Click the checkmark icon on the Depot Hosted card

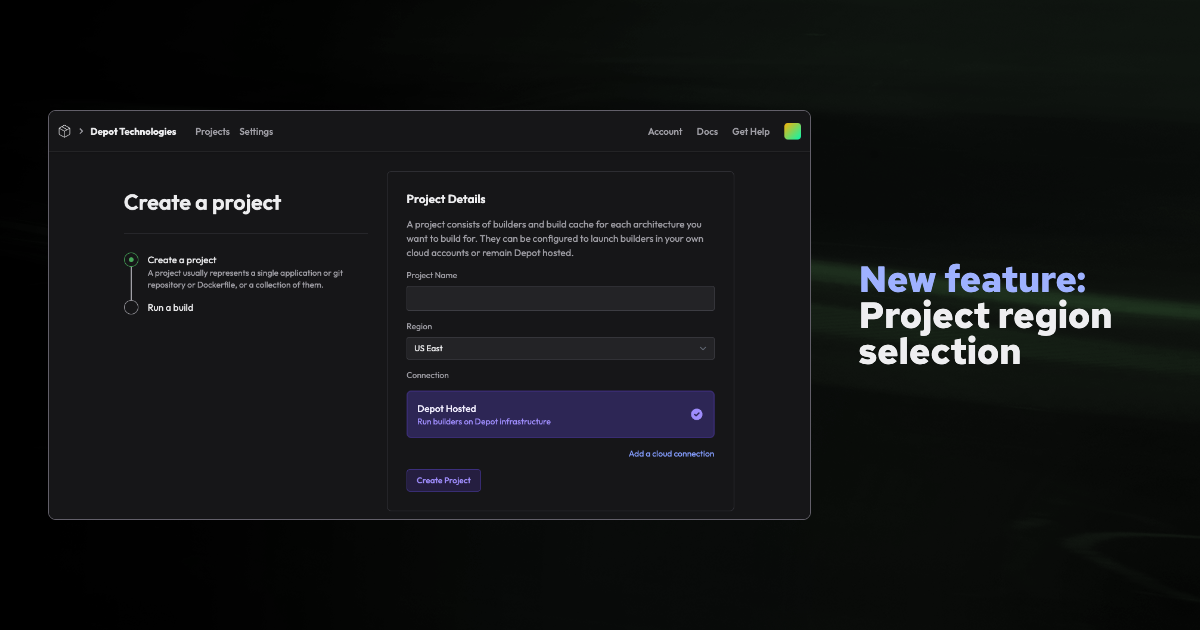[697, 414]
